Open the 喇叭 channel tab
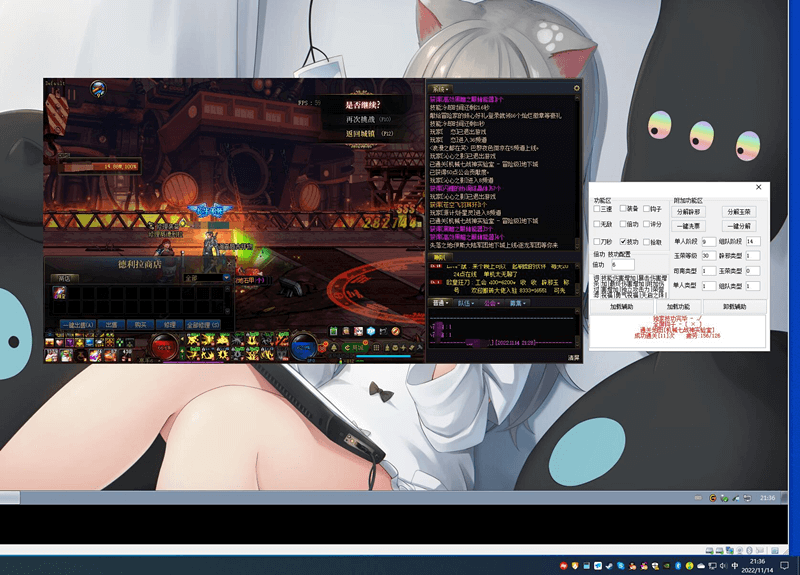The image size is (800, 575). [439, 258]
